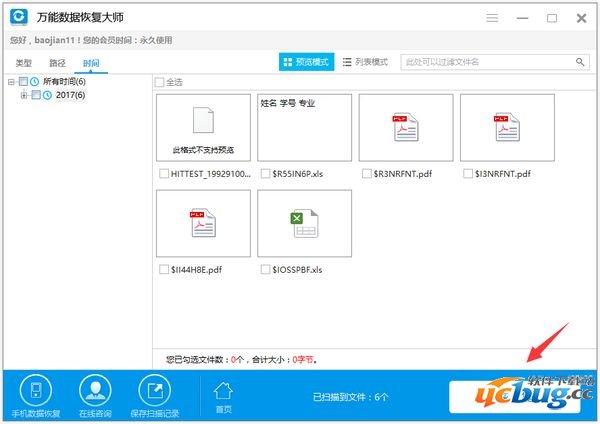Open phone data recovery icon
Viewport: 600px width, 424px height.
tap(36, 391)
